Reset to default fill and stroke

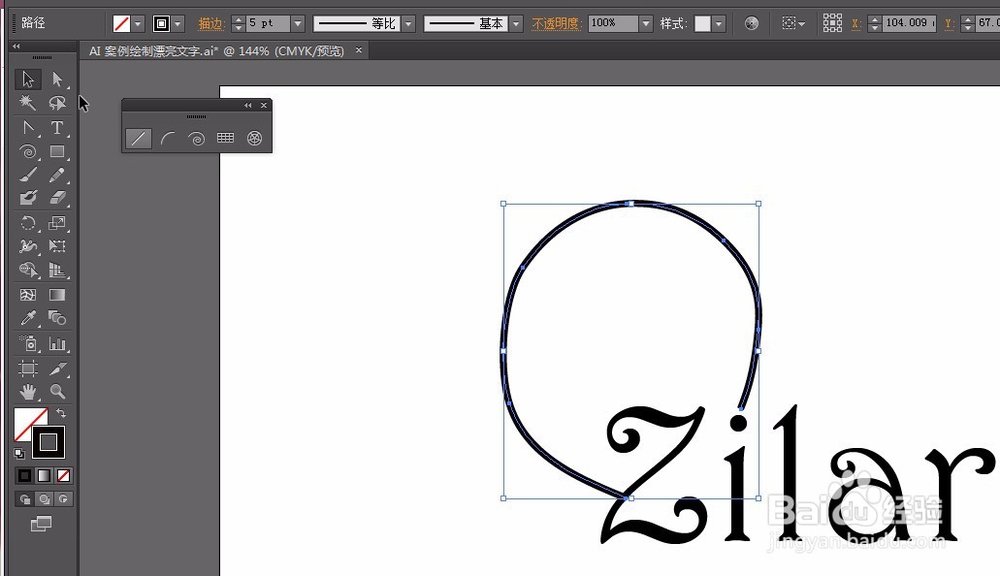click(19, 454)
